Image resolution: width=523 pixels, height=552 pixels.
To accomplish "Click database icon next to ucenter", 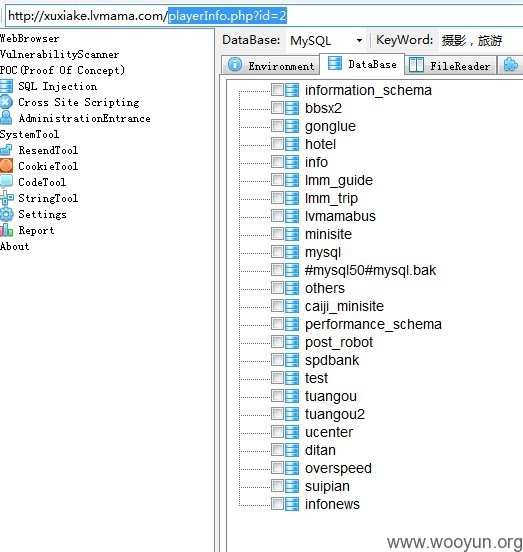I will [292, 432].
